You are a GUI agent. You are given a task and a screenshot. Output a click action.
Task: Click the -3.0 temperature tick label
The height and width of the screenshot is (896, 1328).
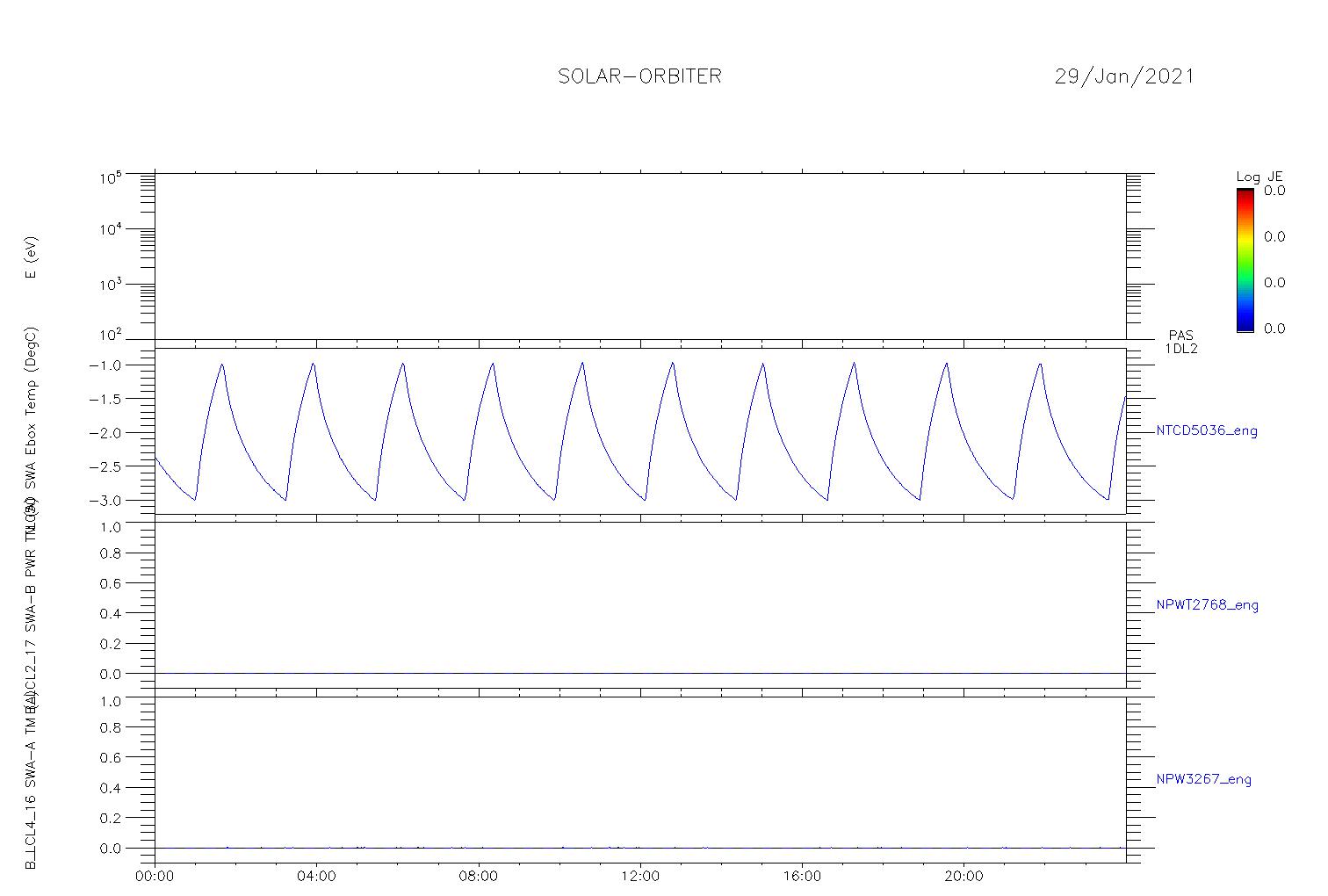coord(105,501)
